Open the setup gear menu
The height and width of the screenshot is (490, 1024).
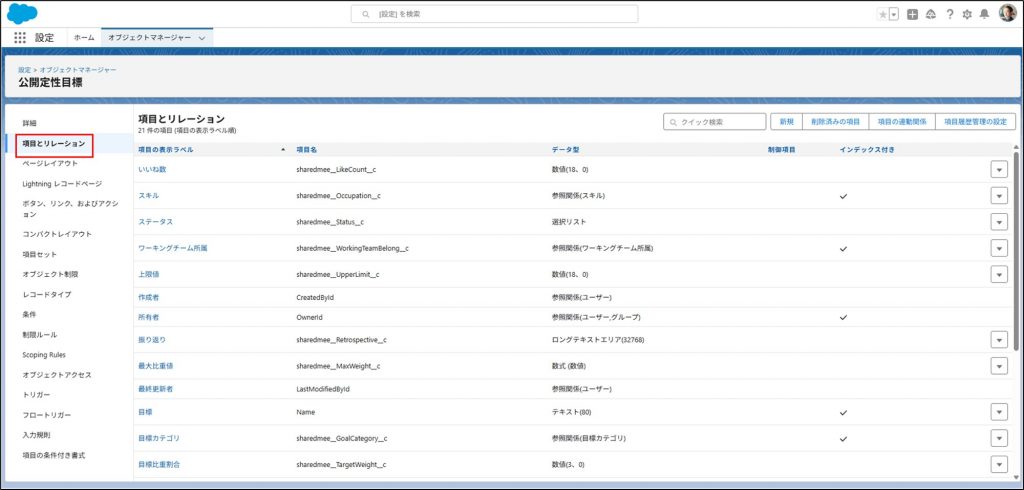pyautogui.click(x=967, y=14)
